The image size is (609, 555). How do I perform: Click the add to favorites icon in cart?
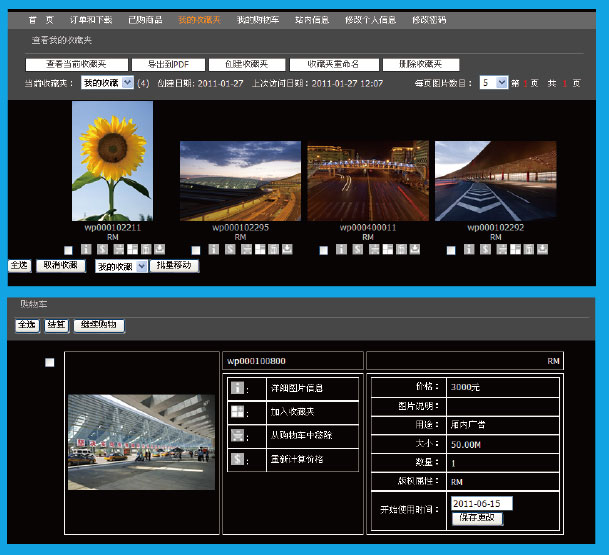click(x=238, y=412)
